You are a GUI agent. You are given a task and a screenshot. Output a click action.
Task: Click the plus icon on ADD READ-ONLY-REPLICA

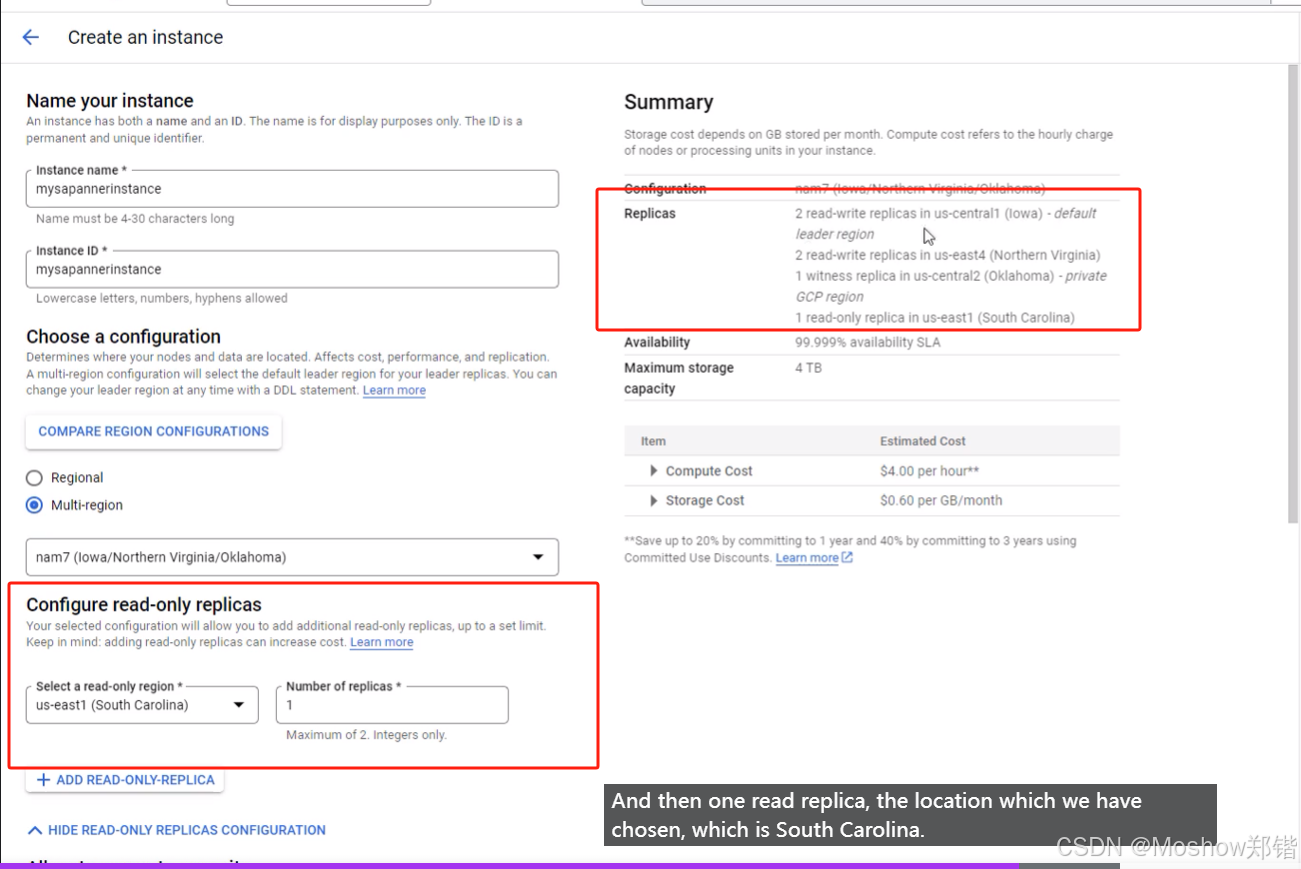pos(42,780)
